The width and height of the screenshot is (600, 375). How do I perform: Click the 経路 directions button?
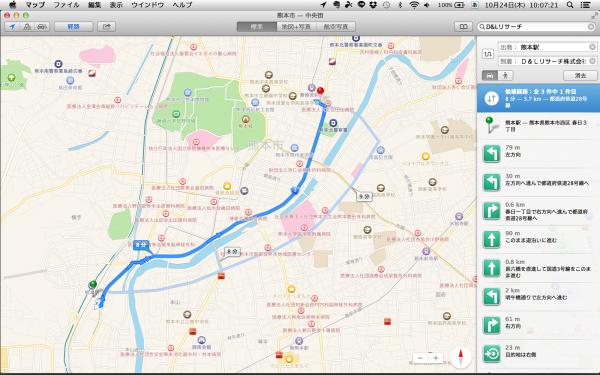[73, 27]
